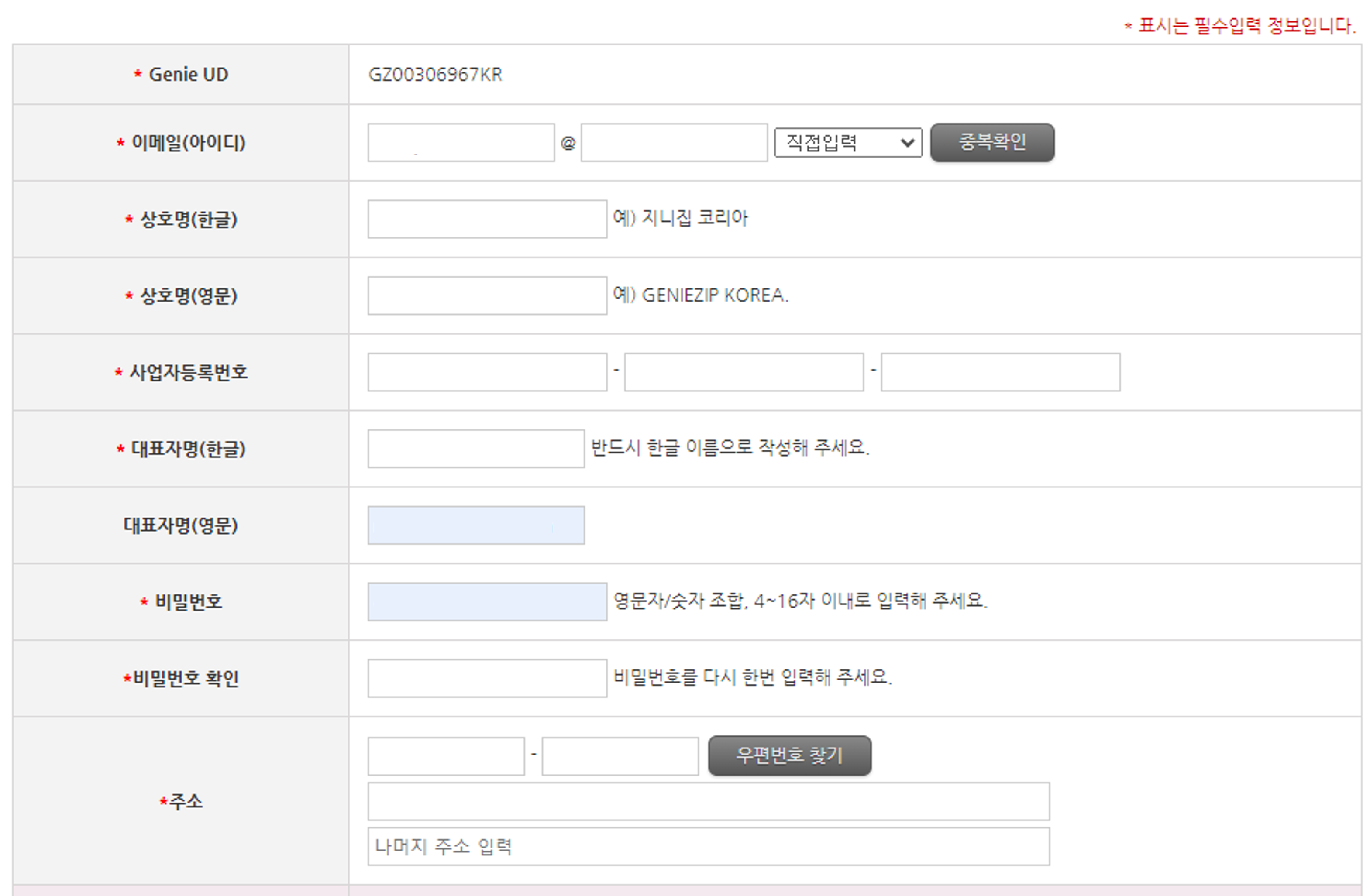Viewport: 1370px width, 896px height.
Task: Click the 나머지 주소 입력 detailed address field
Action: (708, 847)
